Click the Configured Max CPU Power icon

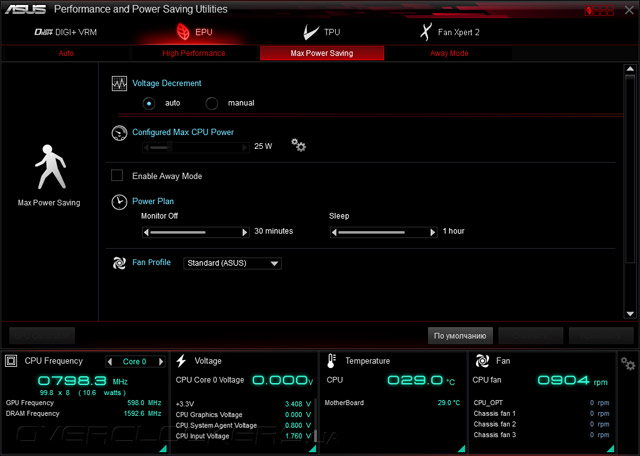(x=119, y=133)
